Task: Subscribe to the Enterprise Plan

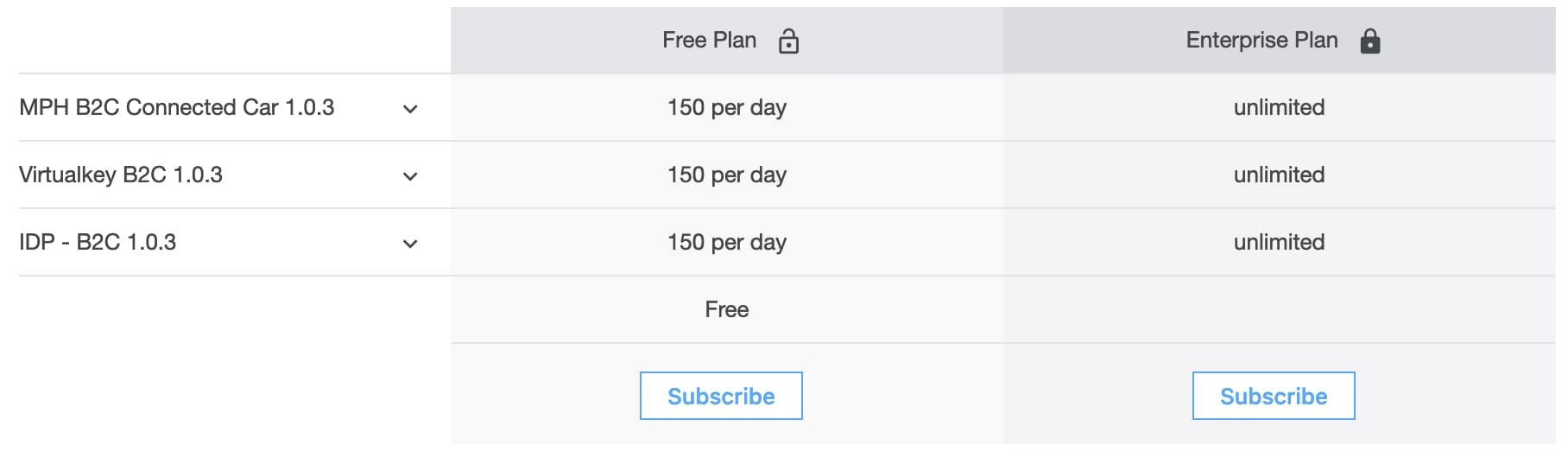Action: (1274, 396)
